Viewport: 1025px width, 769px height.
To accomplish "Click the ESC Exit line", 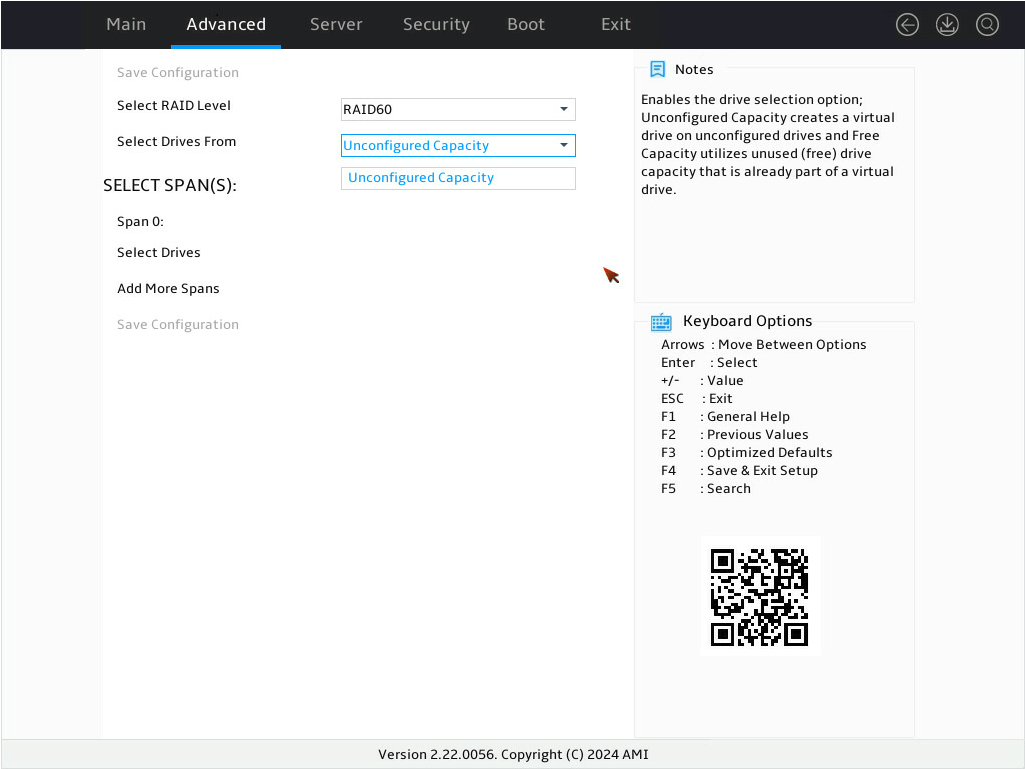I will point(697,399).
